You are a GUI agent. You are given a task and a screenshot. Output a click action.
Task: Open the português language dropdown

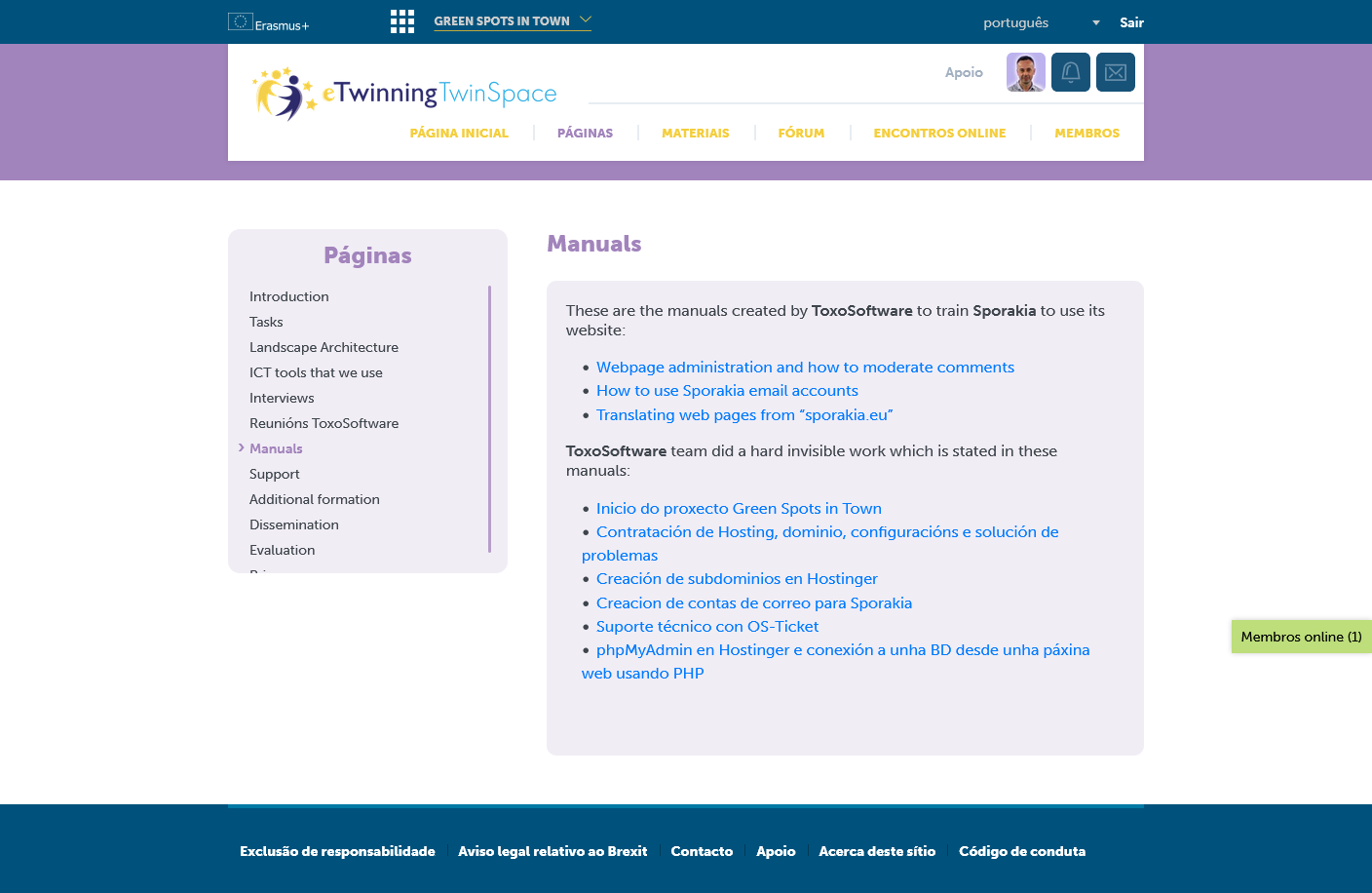click(1042, 22)
